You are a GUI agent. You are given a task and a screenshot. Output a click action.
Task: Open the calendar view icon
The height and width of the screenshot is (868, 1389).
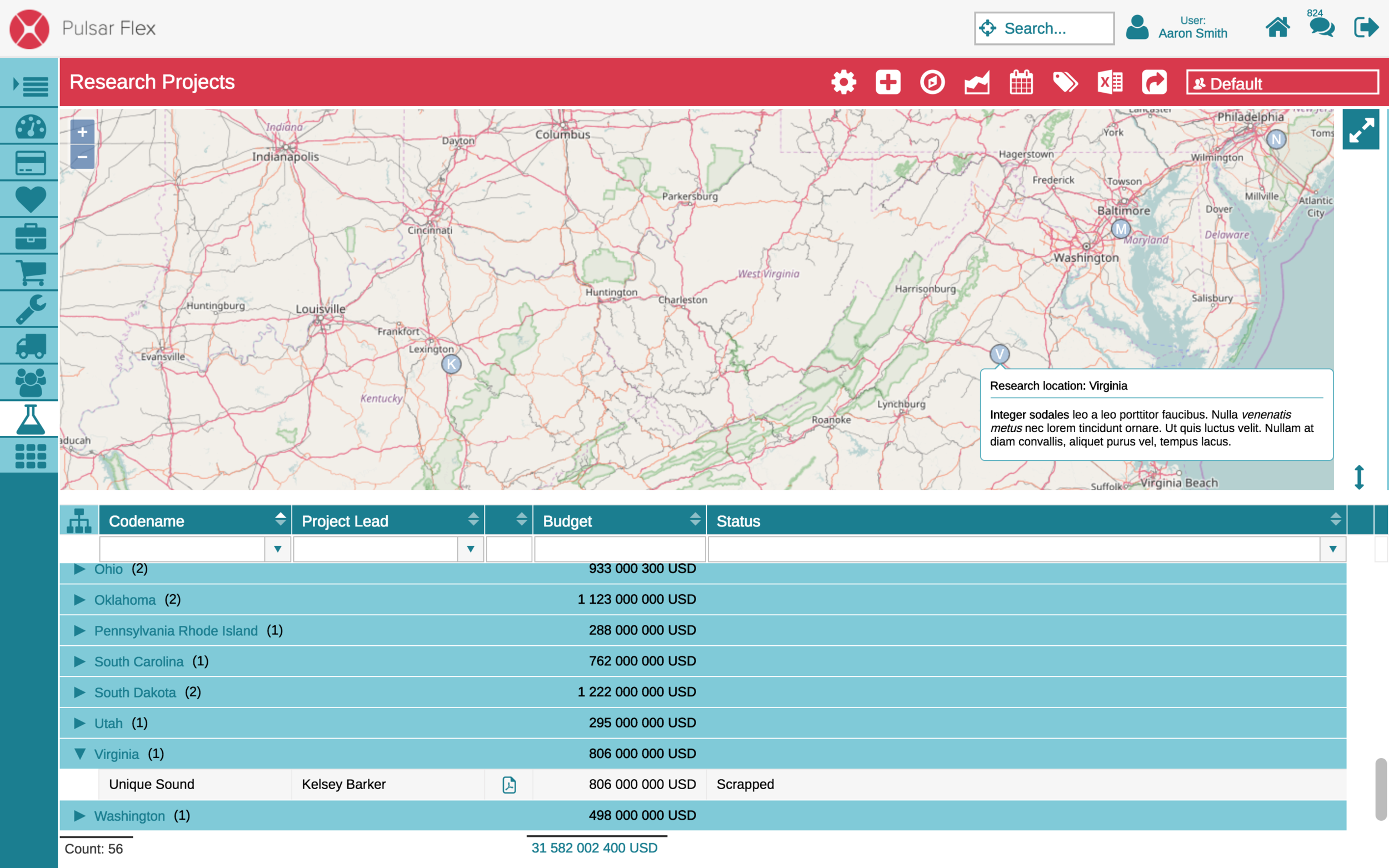pyautogui.click(x=1021, y=82)
